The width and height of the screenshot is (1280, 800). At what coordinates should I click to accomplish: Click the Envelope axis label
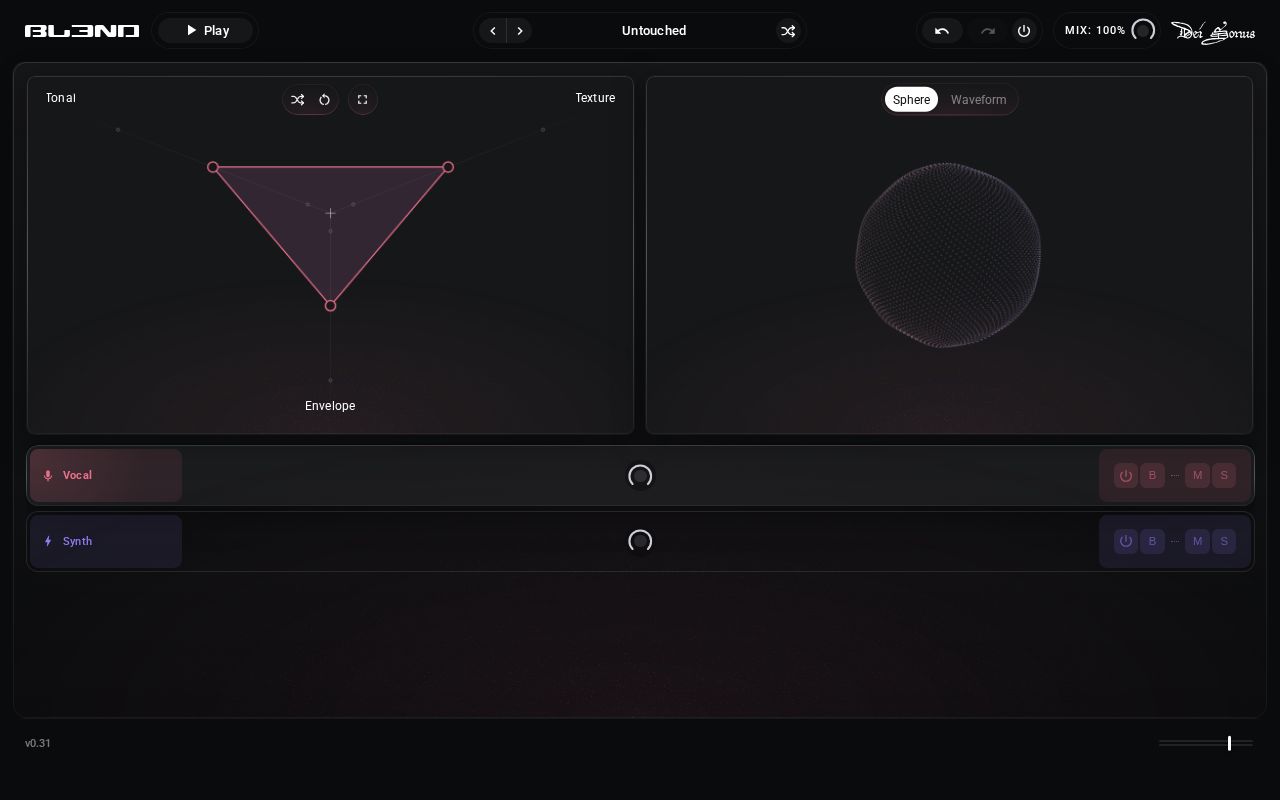[330, 406]
